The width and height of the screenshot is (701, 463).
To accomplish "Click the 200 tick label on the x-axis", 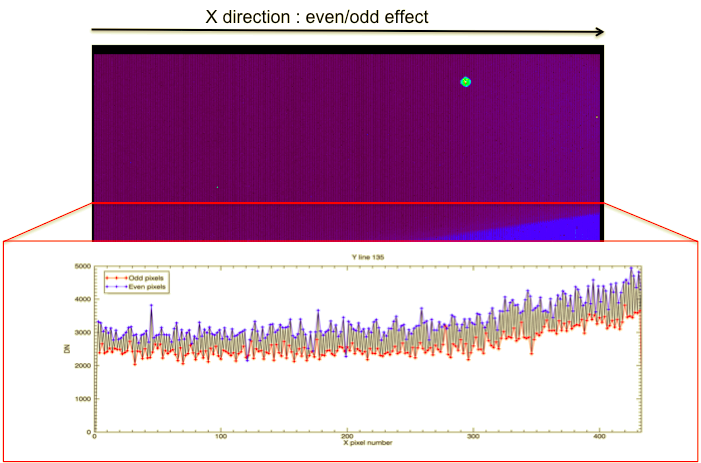I will pyautogui.click(x=346, y=437).
